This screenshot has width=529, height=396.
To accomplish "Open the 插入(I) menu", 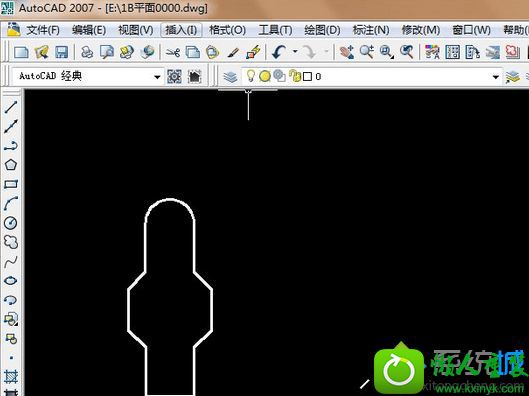I will pos(182,30).
